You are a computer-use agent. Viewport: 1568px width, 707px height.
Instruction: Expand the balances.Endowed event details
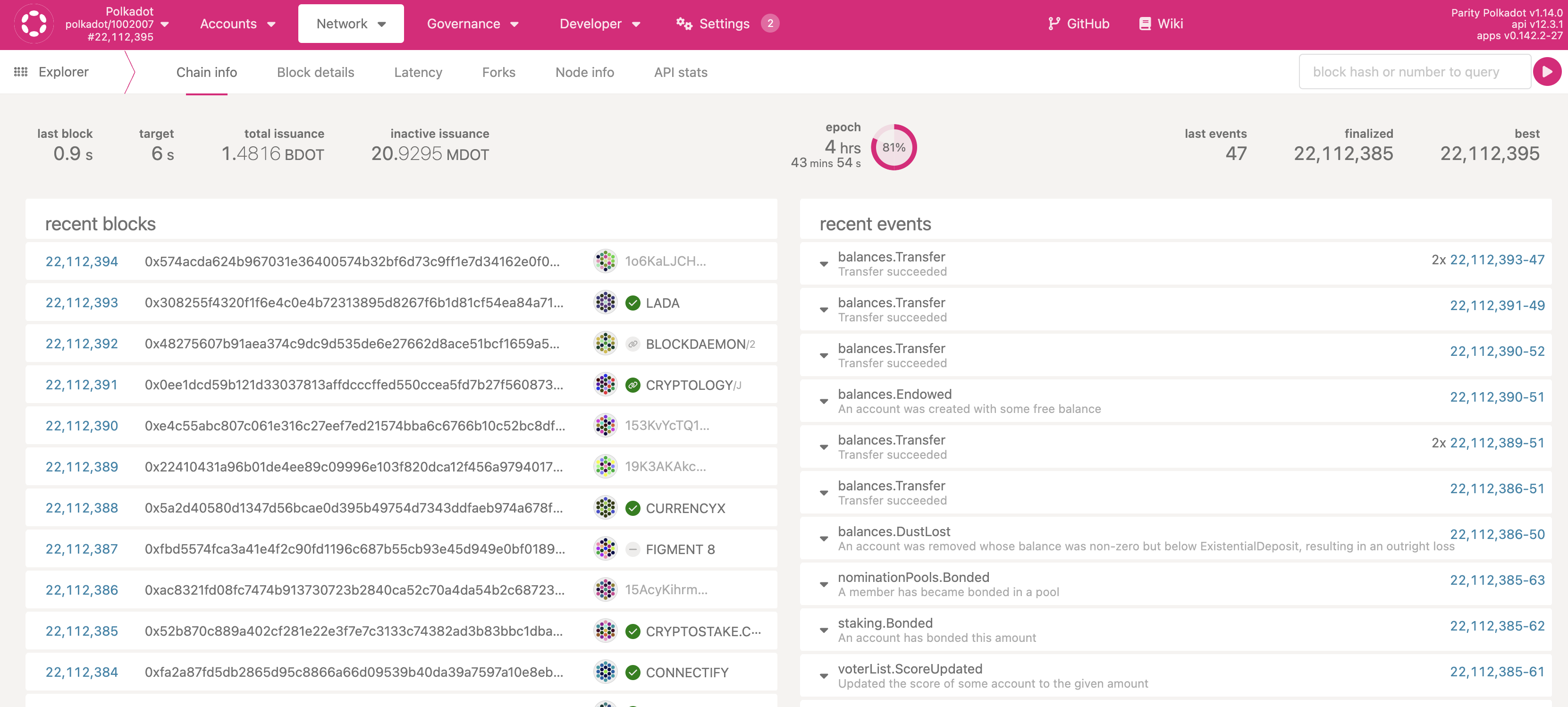coord(824,402)
